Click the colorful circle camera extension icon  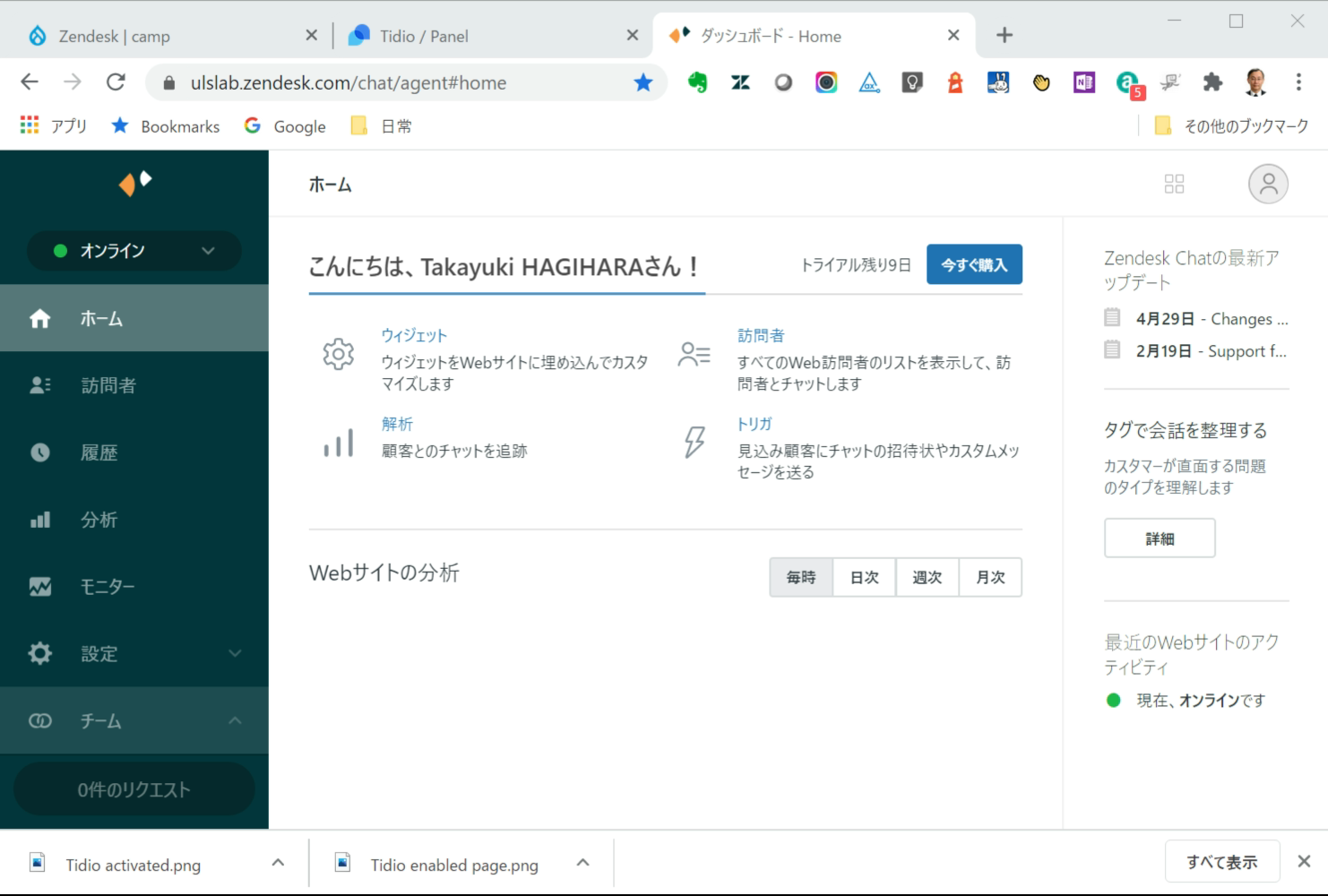[x=826, y=82]
